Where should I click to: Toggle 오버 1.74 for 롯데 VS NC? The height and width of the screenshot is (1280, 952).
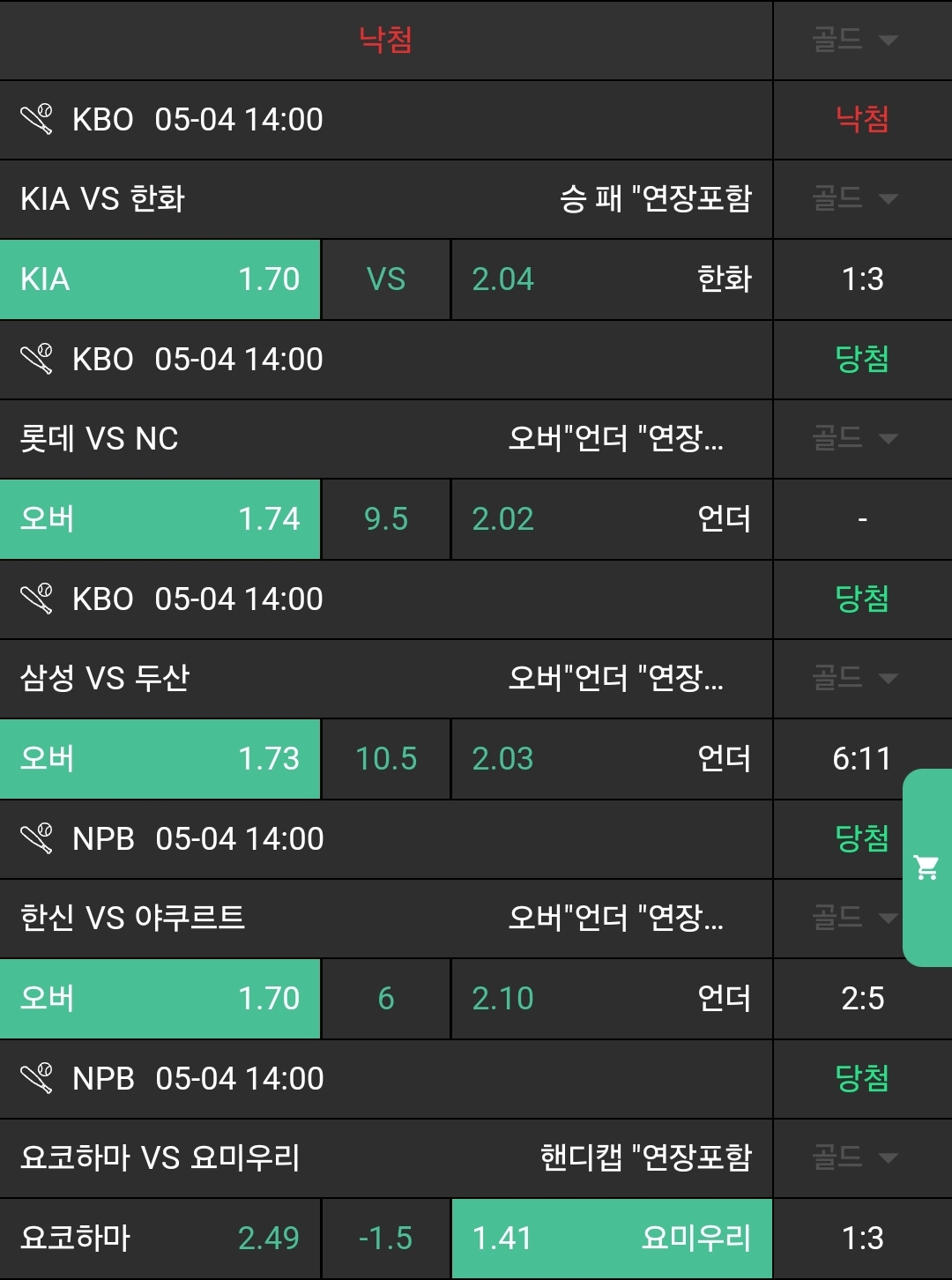160,519
